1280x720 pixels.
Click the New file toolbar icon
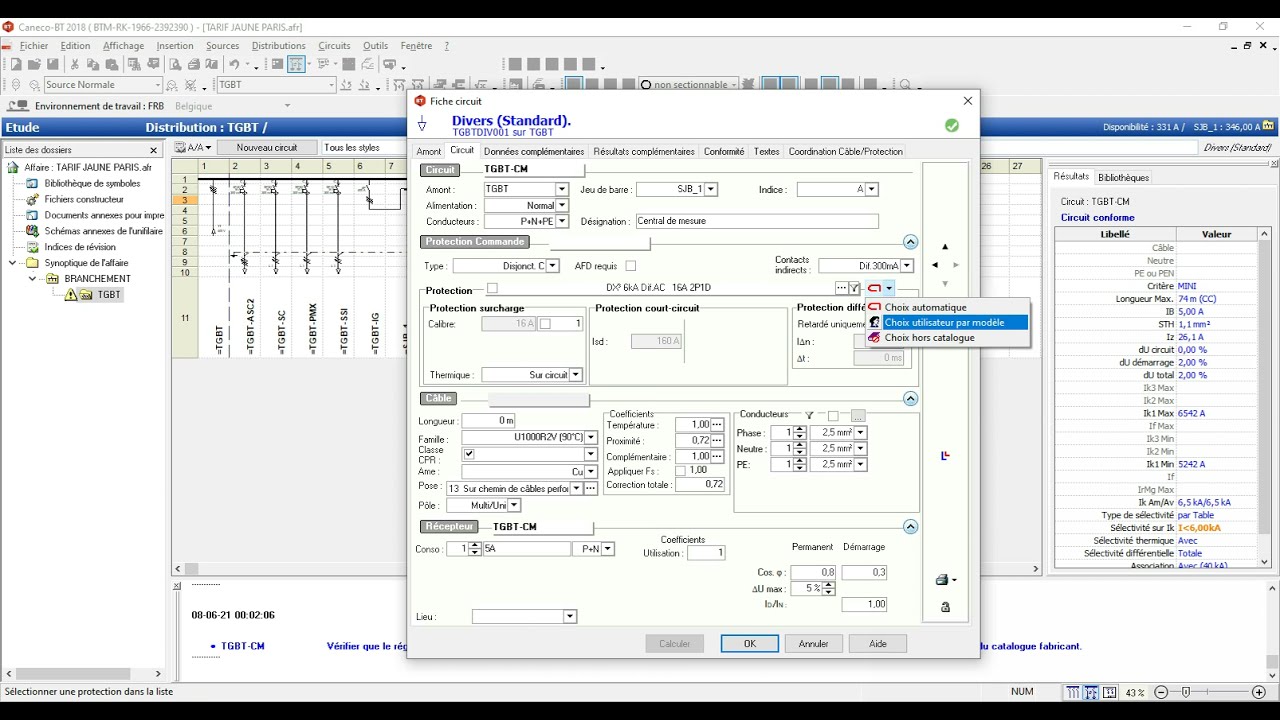click(x=16, y=64)
